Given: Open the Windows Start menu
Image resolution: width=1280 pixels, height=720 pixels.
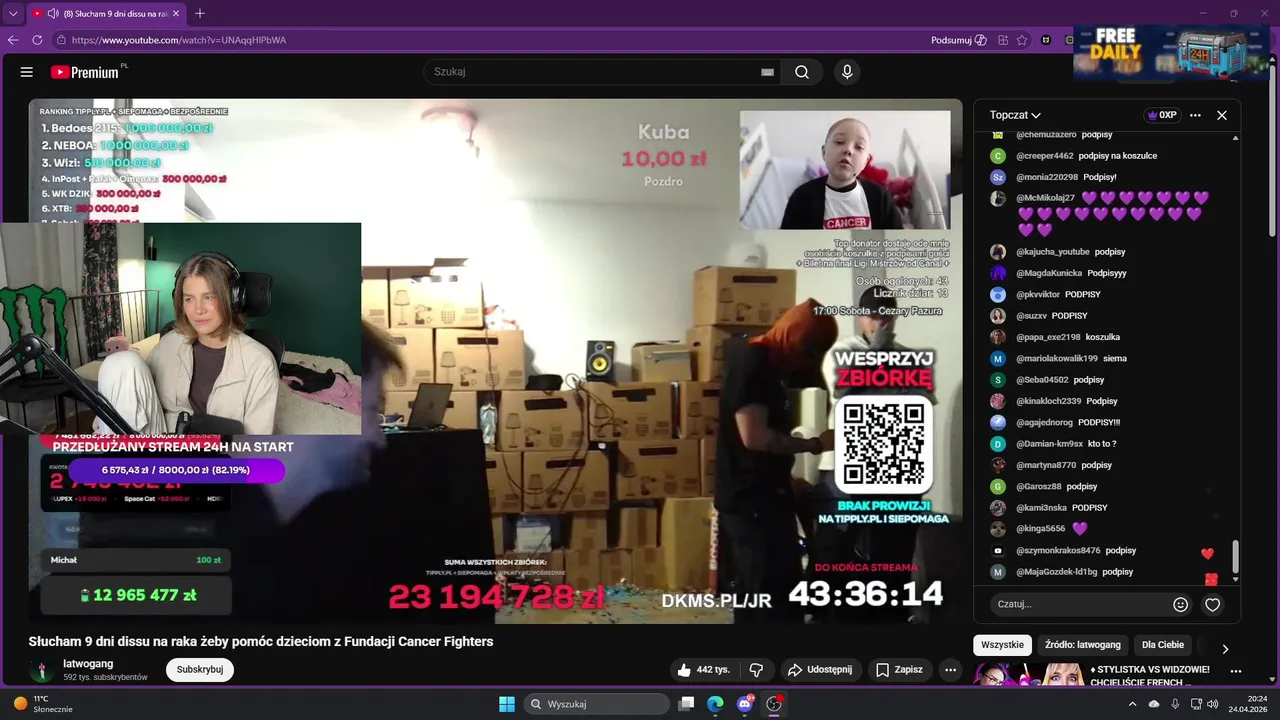Looking at the screenshot, I should tap(507, 704).
